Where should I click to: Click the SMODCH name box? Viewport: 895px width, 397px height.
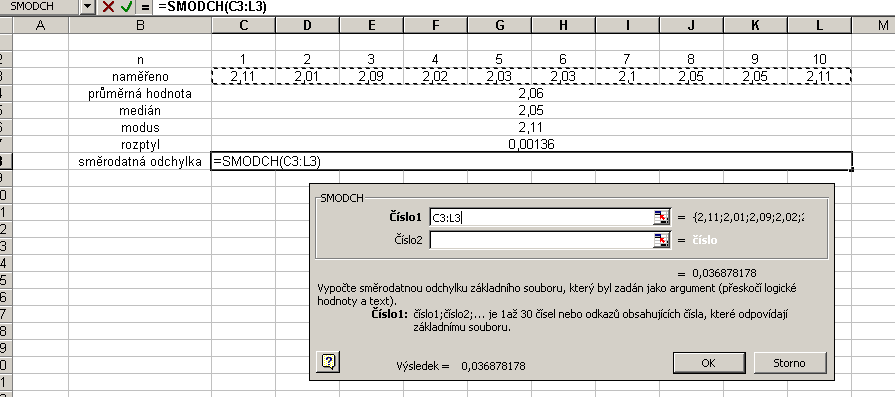click(39, 7)
